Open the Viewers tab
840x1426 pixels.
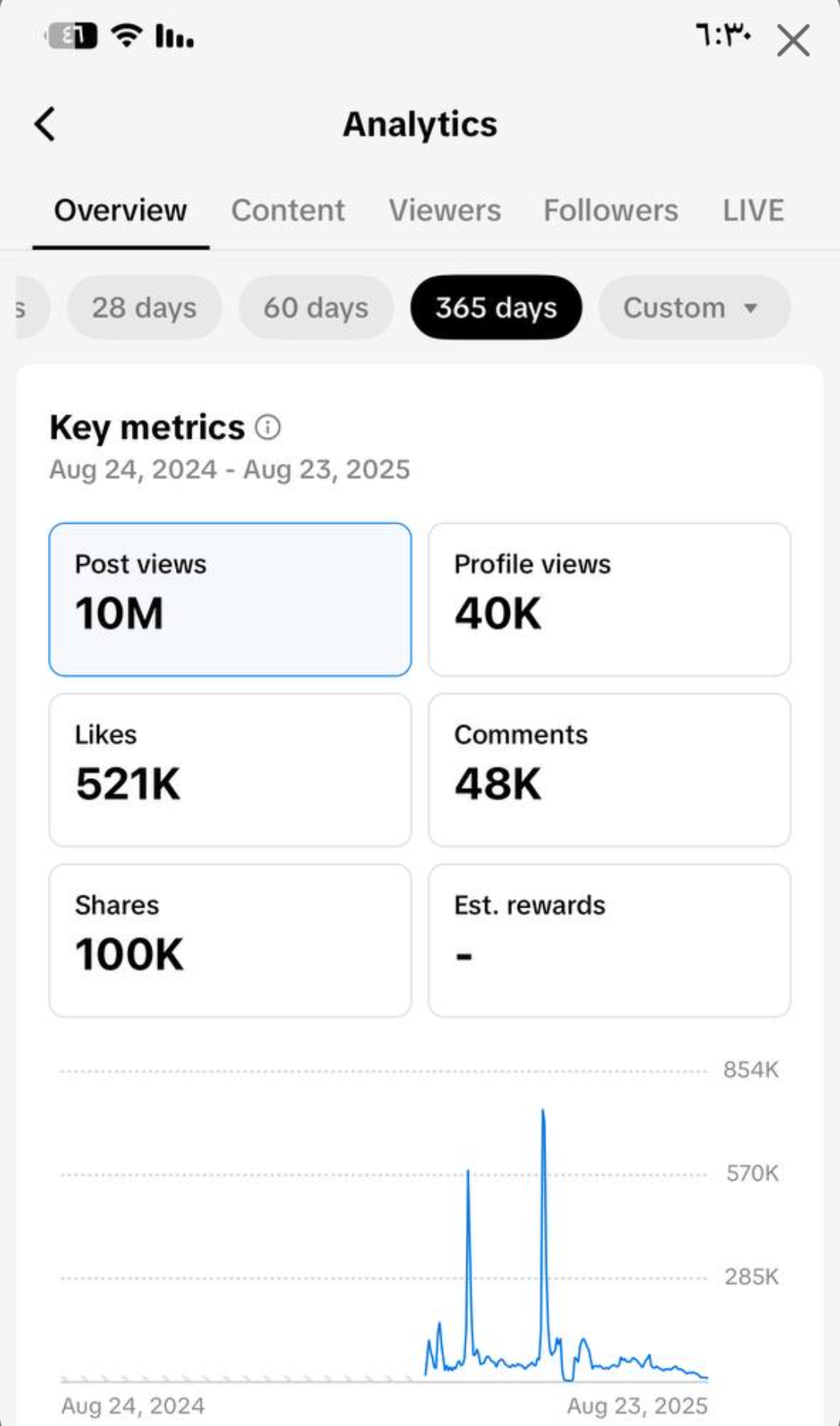445,211
